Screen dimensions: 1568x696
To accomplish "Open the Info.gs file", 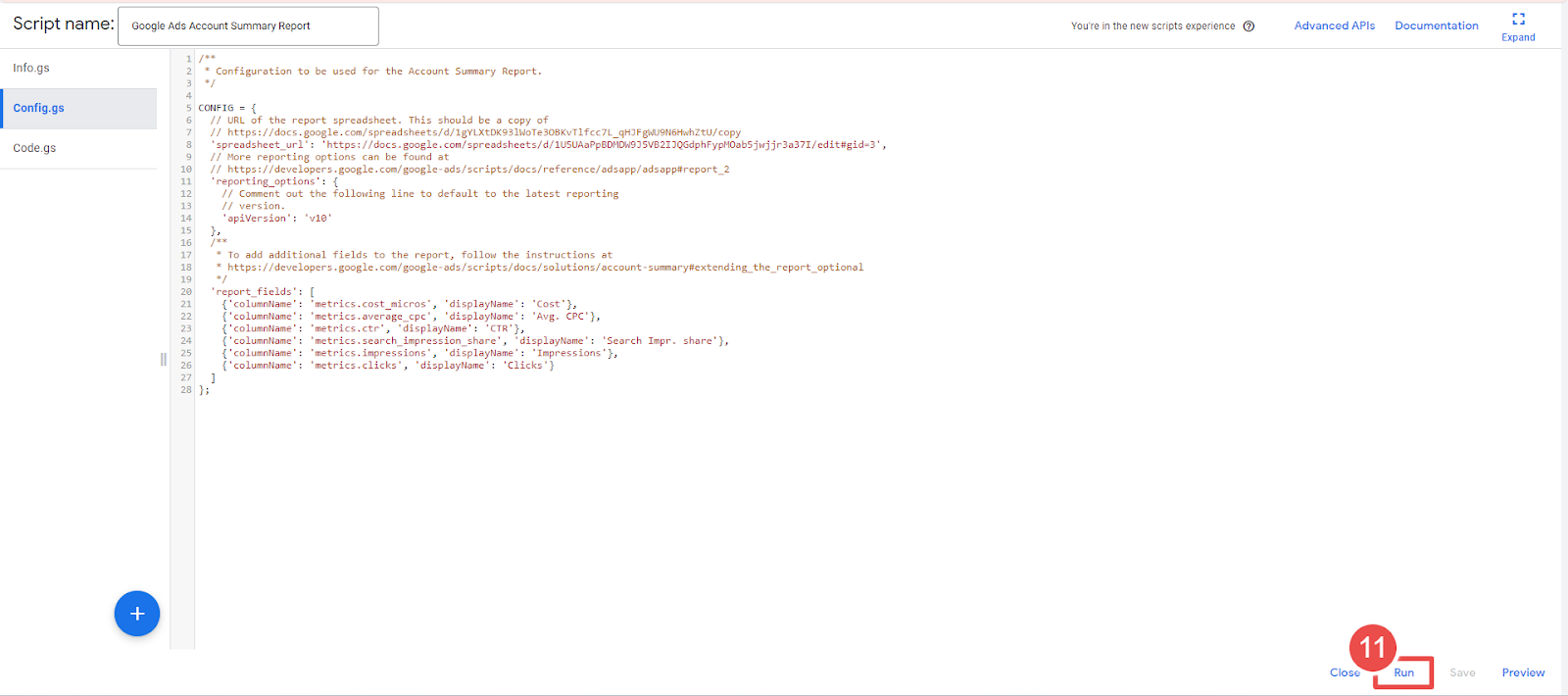I will pyautogui.click(x=78, y=68).
